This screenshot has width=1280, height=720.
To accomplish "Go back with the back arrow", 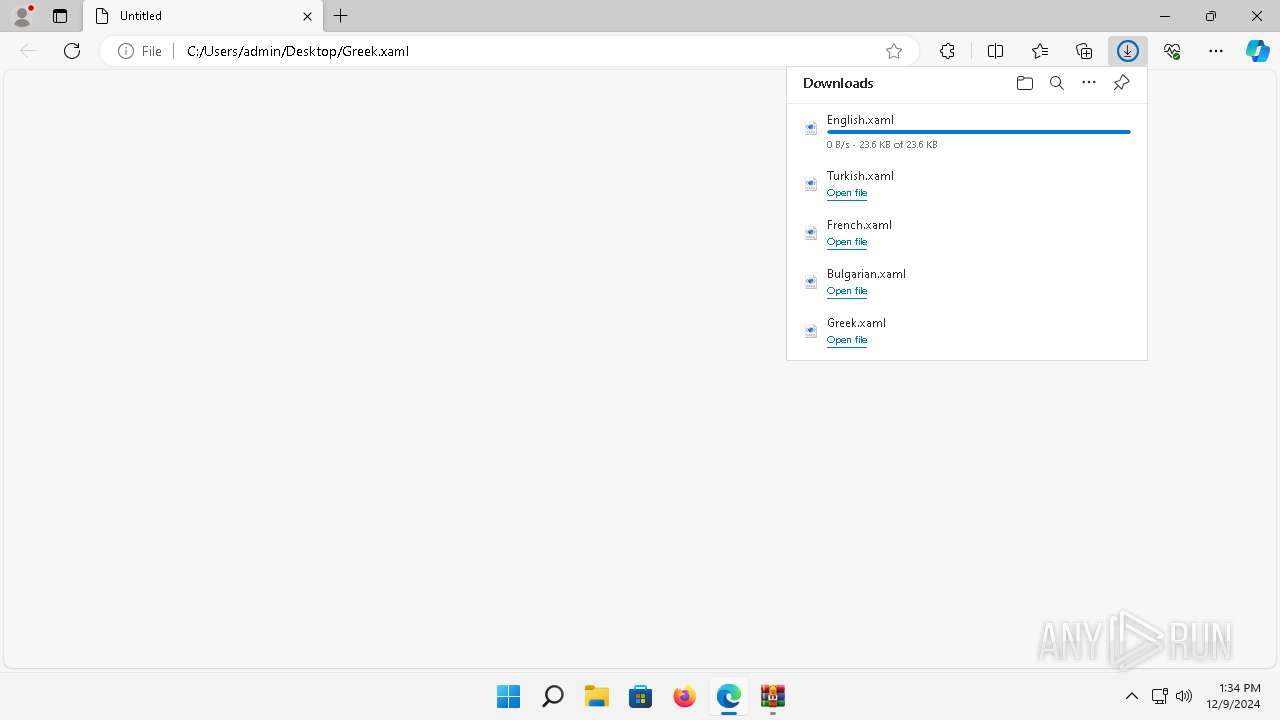I will (x=28, y=51).
